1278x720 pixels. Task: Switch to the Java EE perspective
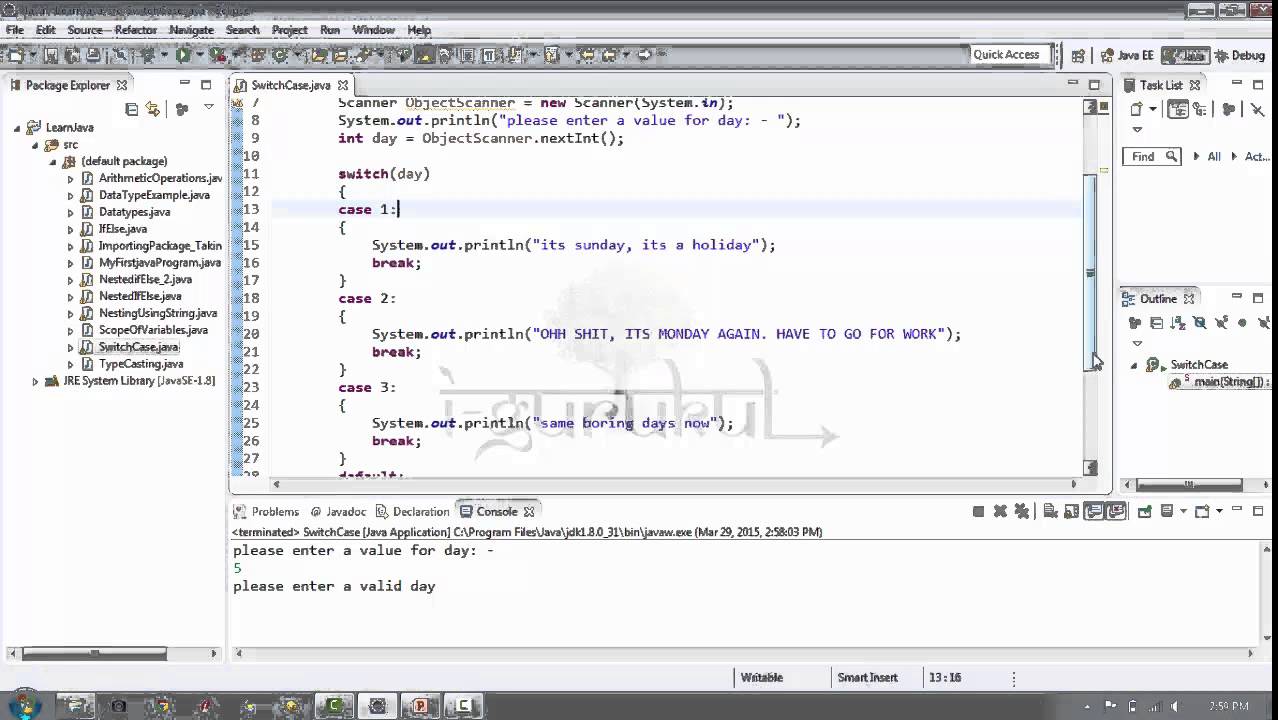(1127, 55)
